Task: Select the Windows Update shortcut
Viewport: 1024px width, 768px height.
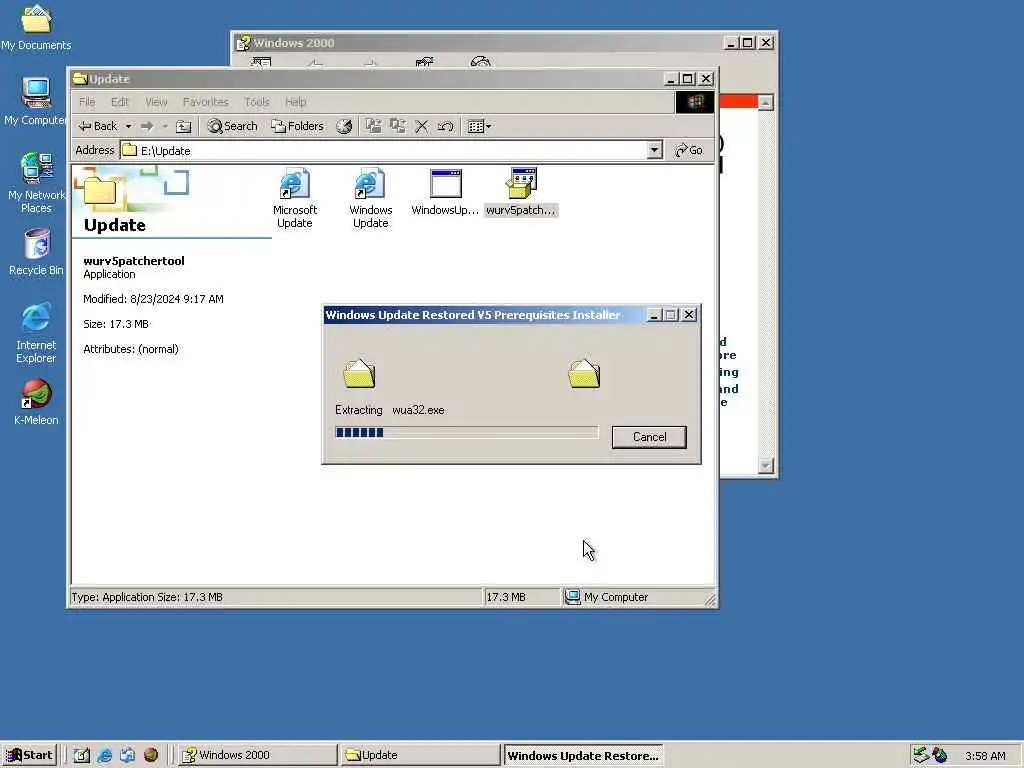Action: (370, 199)
